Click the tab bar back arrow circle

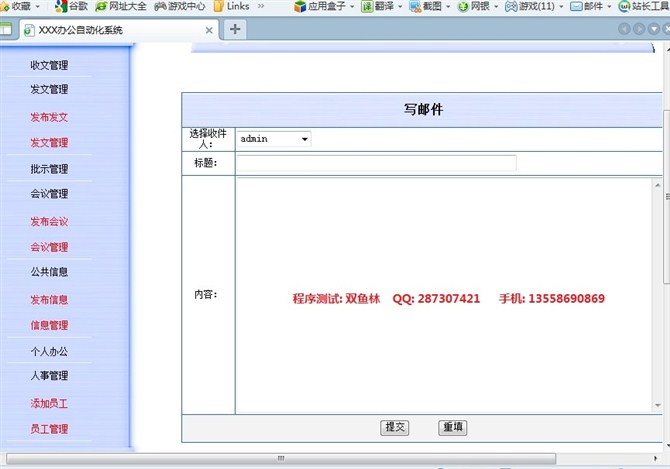(x=624, y=29)
